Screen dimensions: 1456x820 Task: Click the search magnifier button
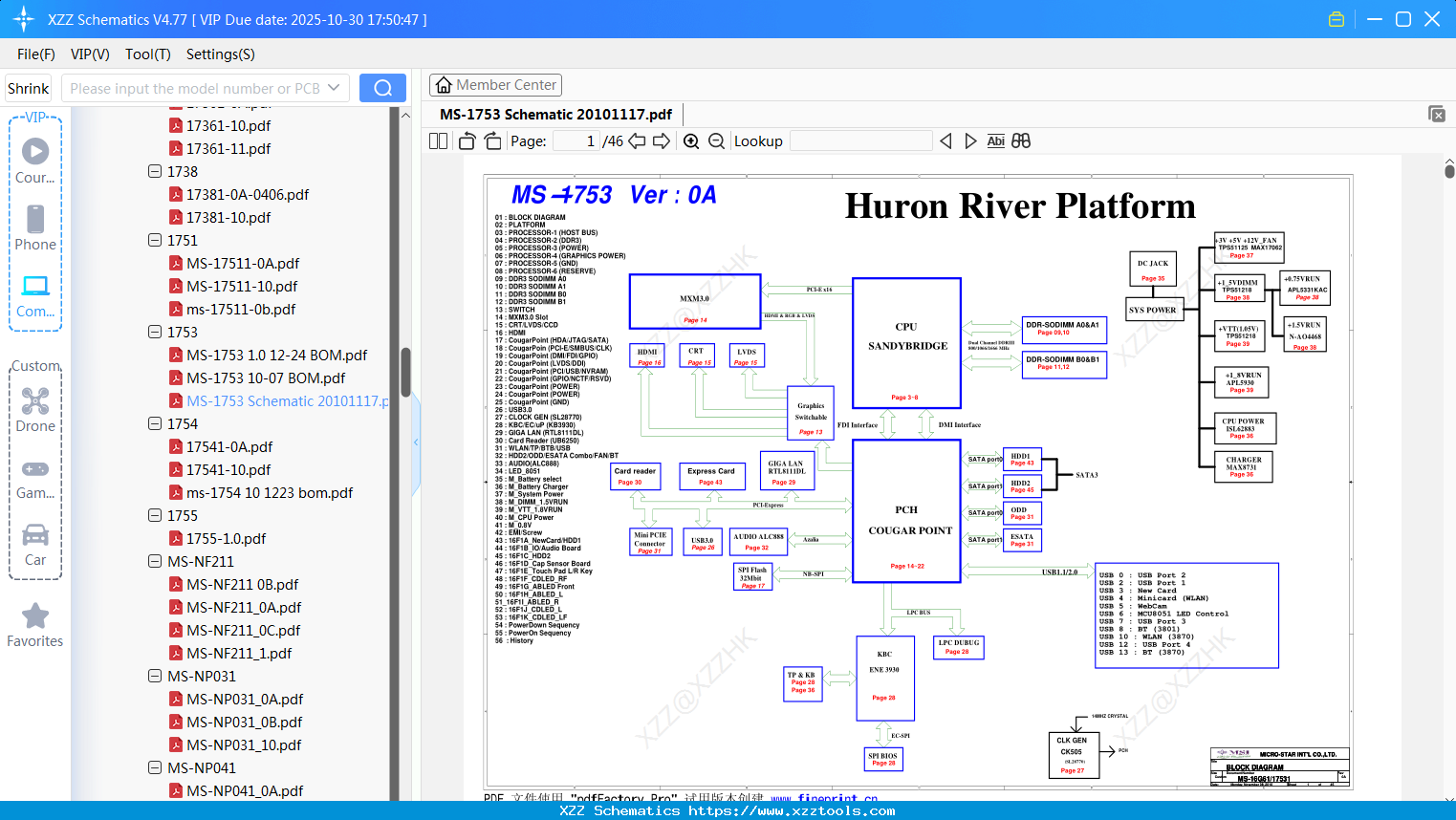tap(382, 88)
